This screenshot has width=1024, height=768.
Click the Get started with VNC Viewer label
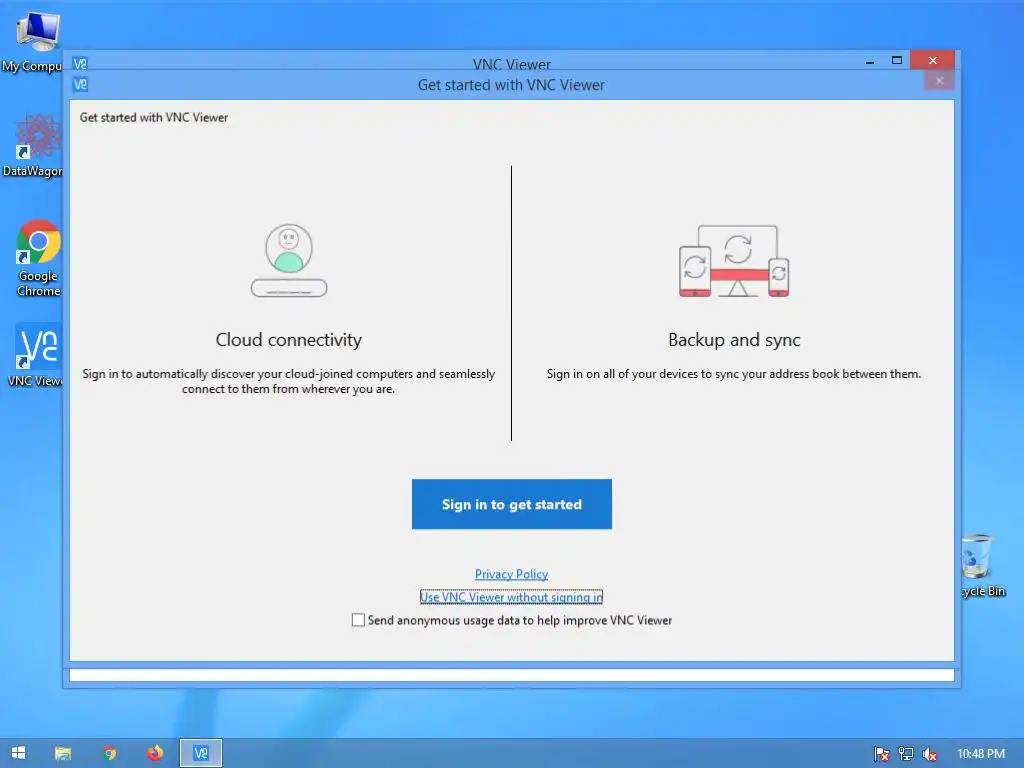click(153, 118)
